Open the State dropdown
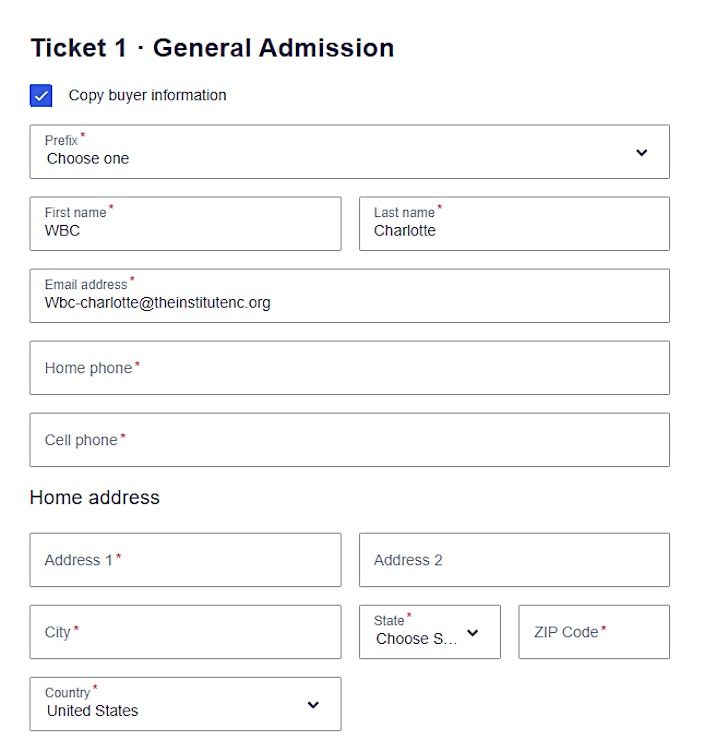The width and height of the screenshot is (725, 740). (420, 633)
